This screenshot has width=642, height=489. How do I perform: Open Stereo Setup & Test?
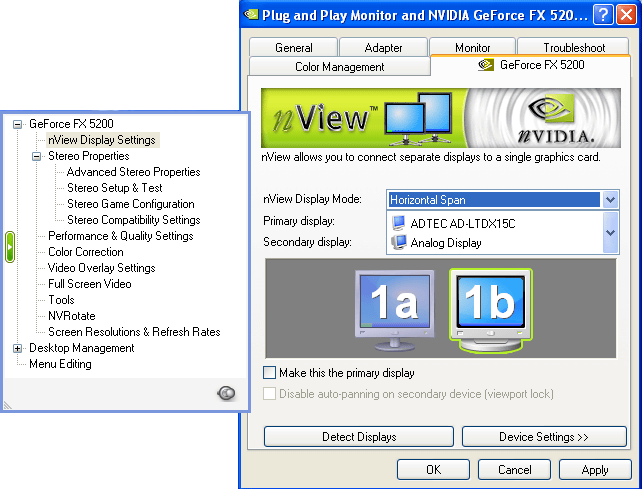coord(115,188)
